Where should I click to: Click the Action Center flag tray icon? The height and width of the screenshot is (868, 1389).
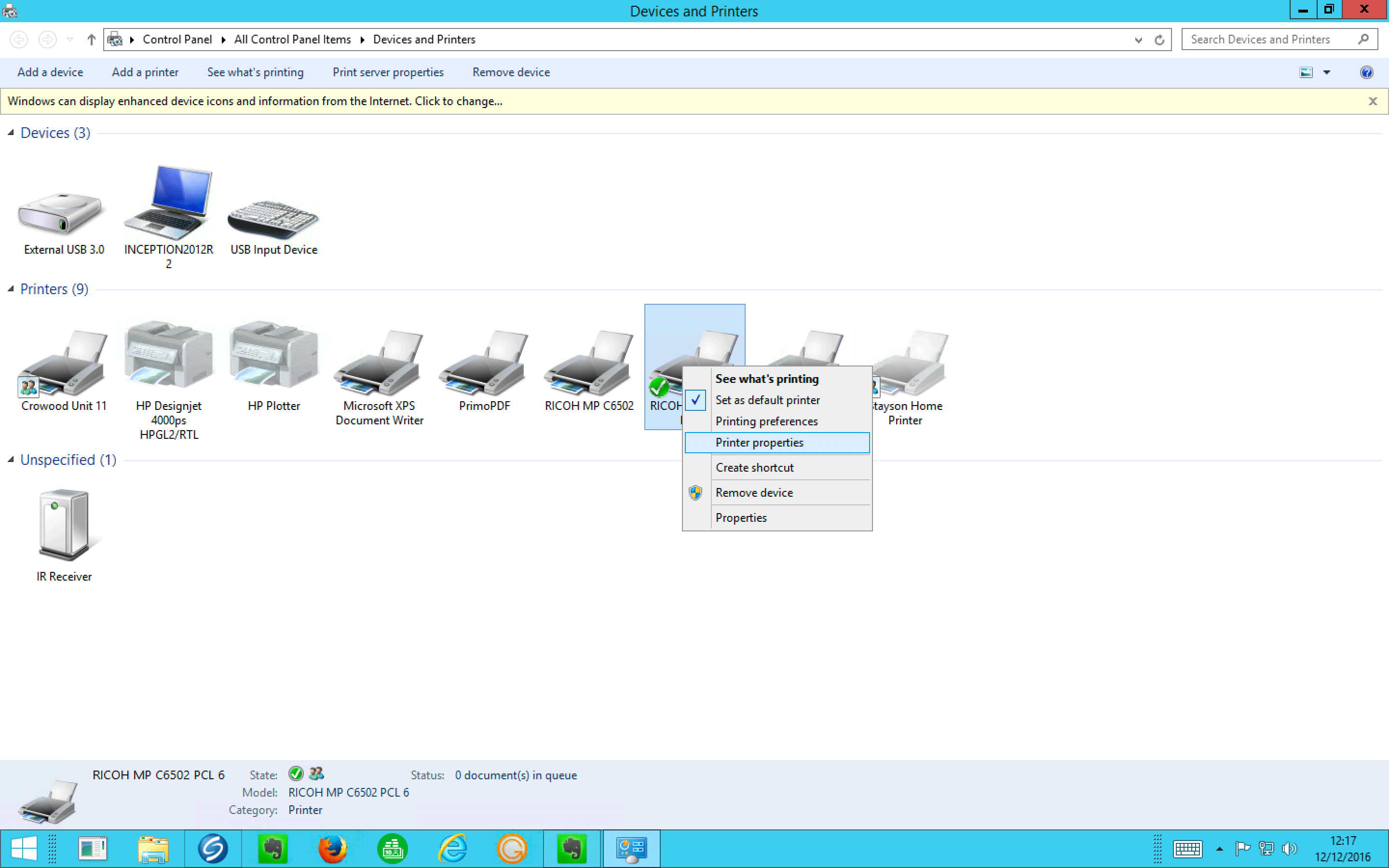(1243, 849)
